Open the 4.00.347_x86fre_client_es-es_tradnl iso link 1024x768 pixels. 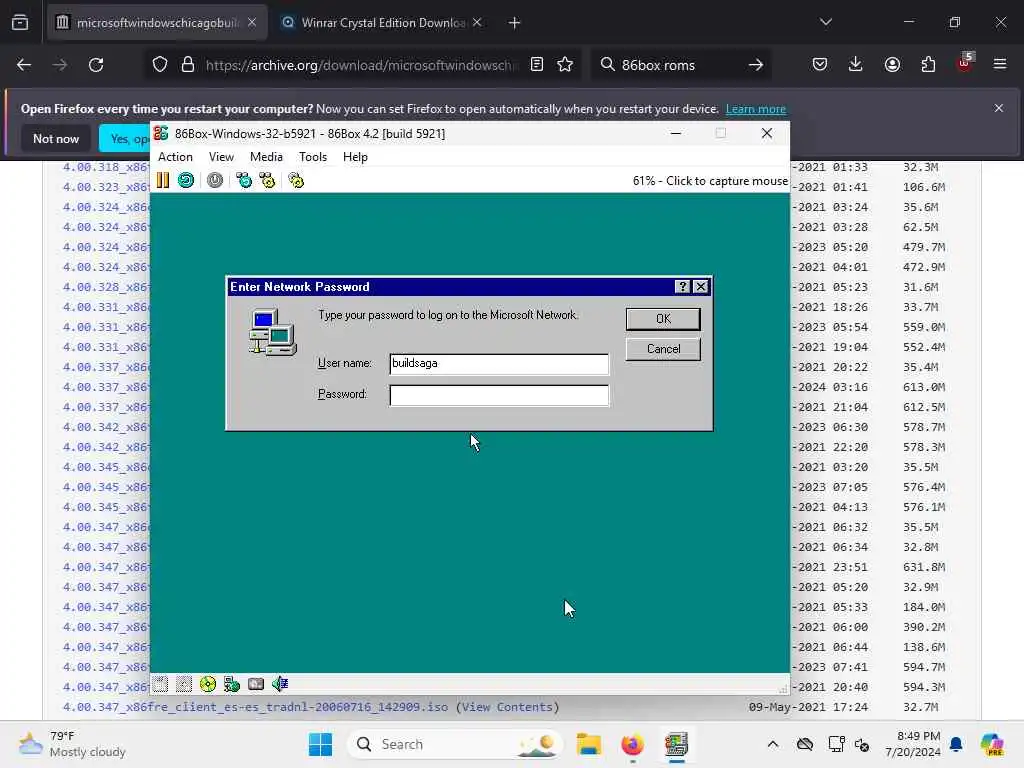click(x=255, y=707)
